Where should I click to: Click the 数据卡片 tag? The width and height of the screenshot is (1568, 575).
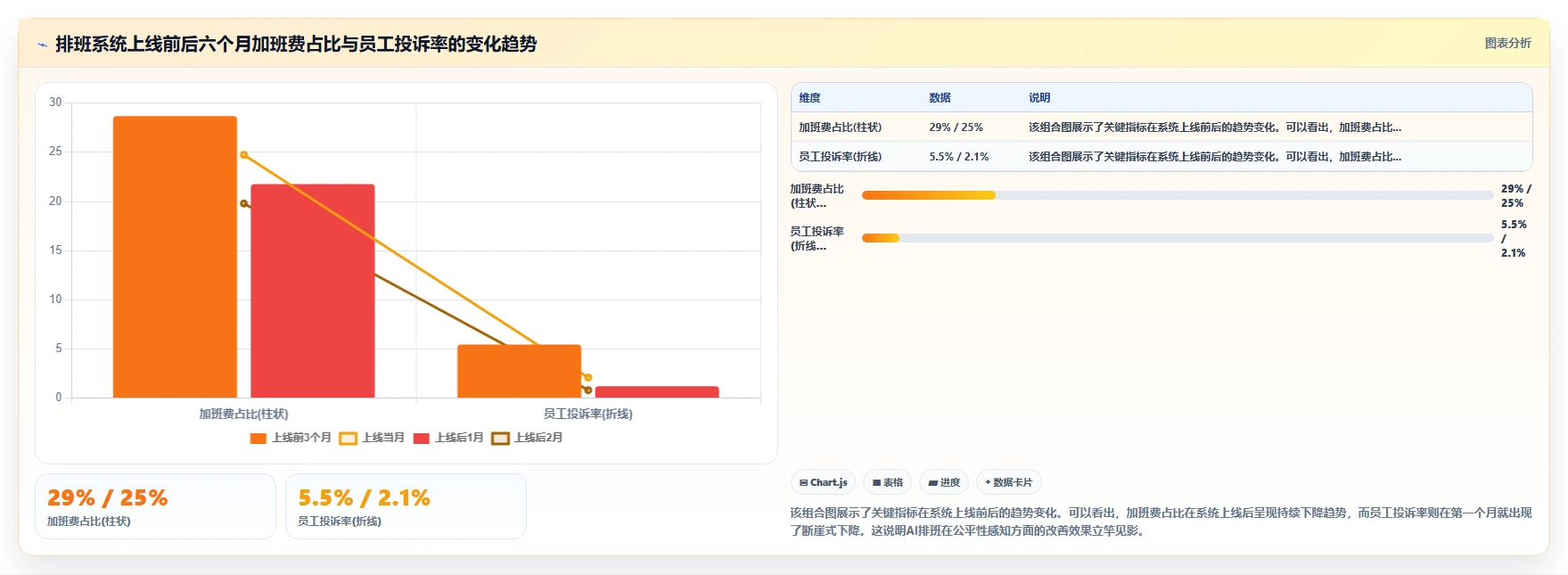pos(1008,482)
